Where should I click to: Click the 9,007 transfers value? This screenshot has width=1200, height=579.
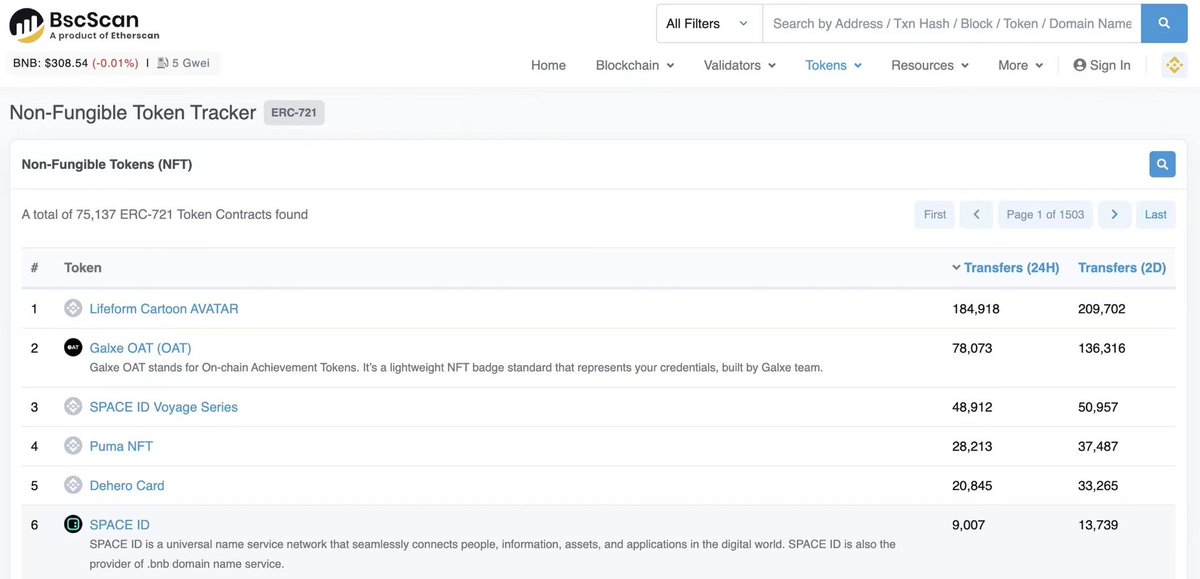(969, 524)
